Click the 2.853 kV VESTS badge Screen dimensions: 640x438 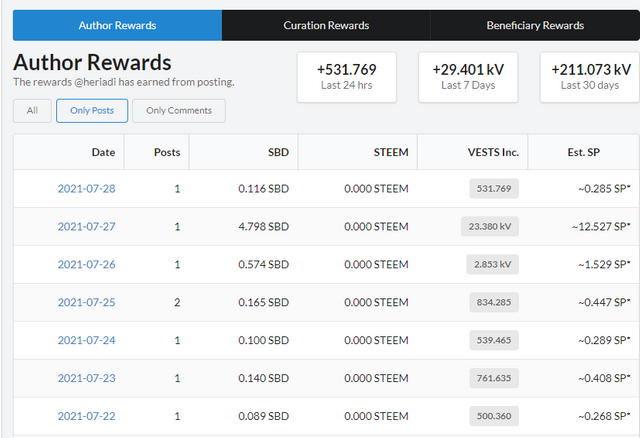(x=492, y=265)
